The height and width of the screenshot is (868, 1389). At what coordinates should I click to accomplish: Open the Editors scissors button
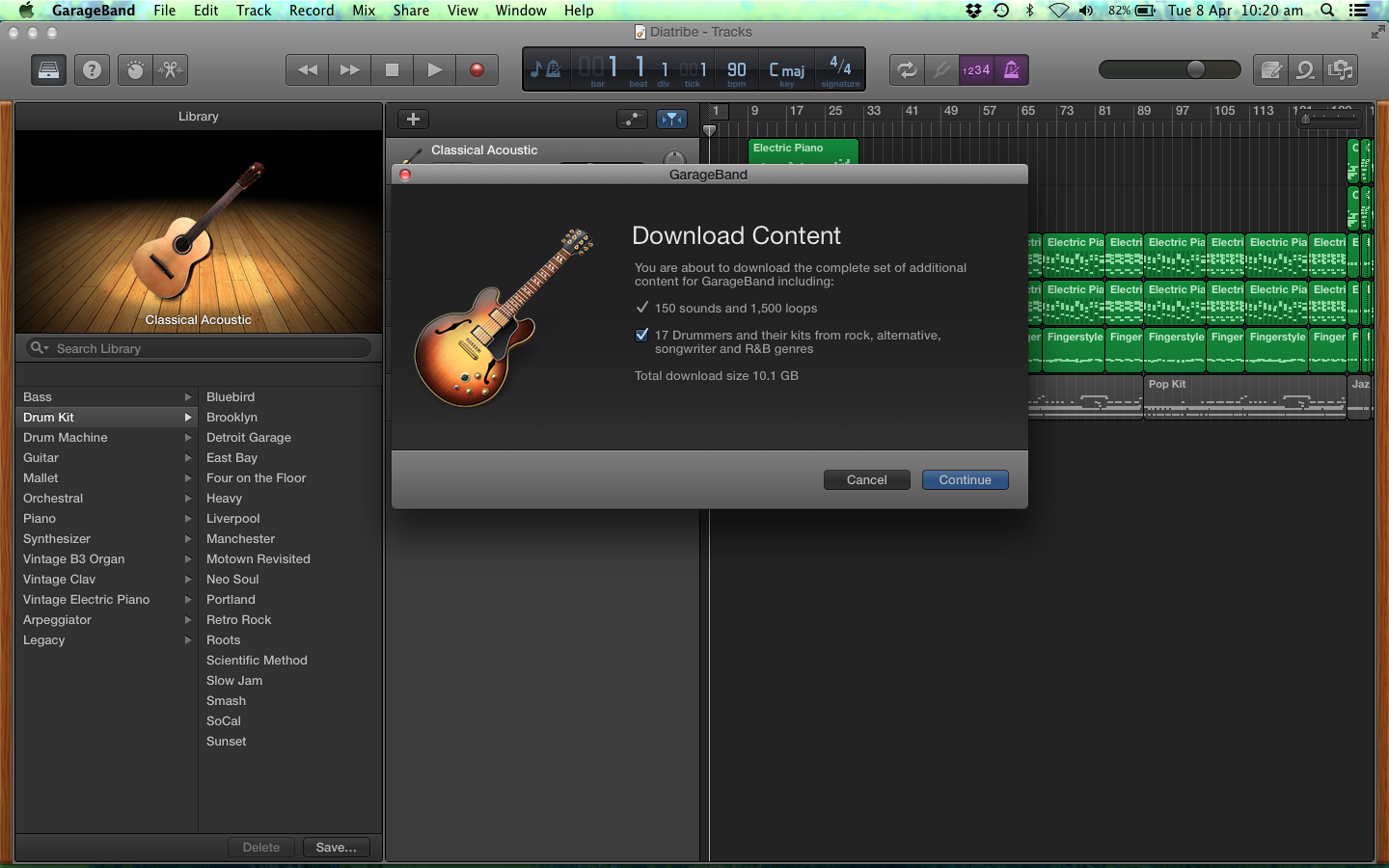coord(170,70)
